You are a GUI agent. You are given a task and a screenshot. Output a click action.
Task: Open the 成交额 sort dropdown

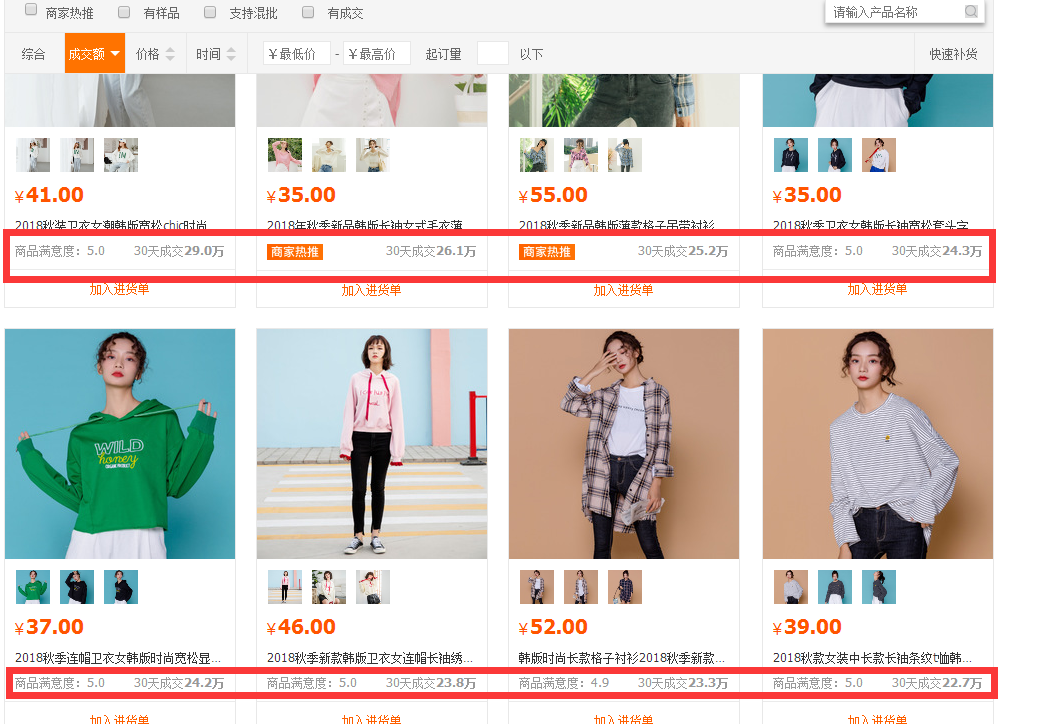(x=95, y=54)
